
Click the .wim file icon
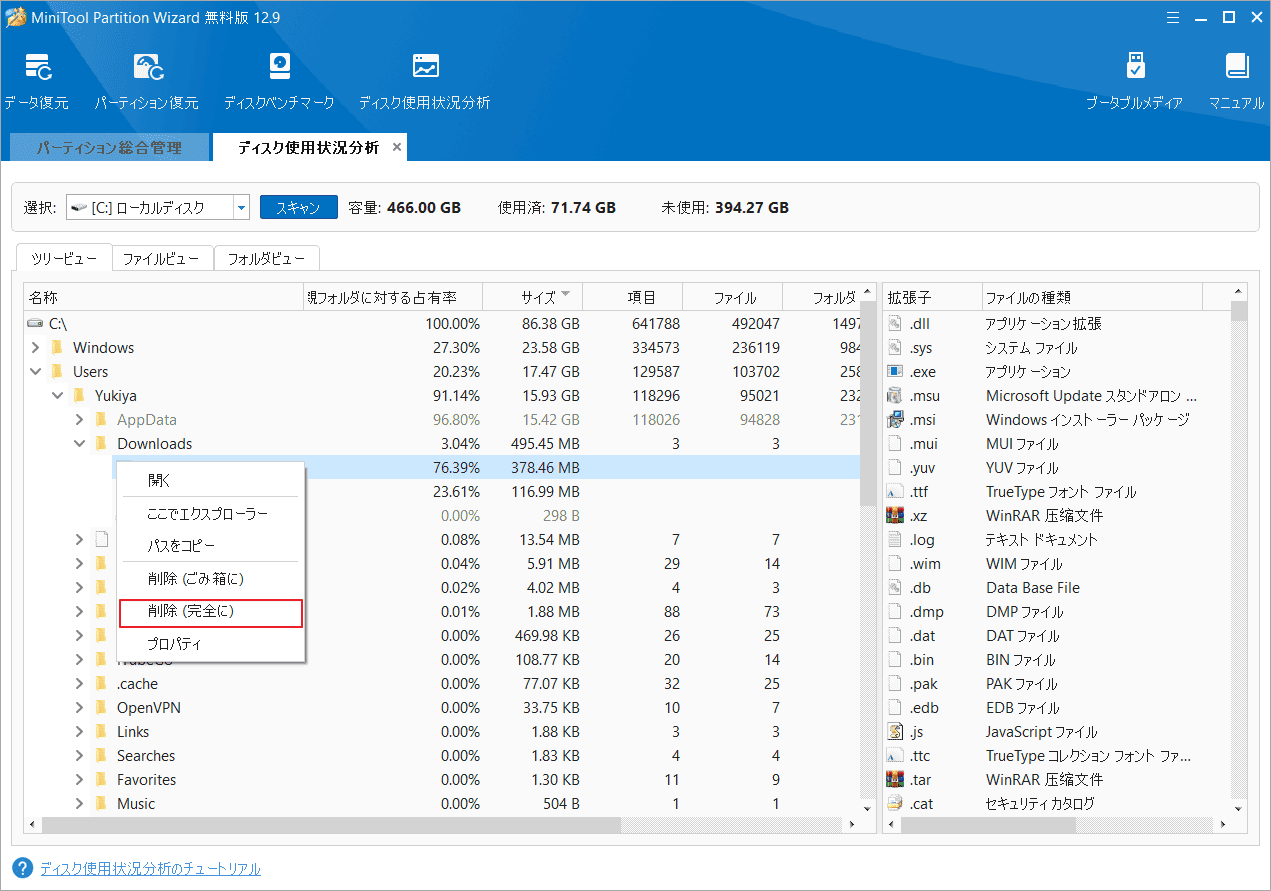[896, 564]
